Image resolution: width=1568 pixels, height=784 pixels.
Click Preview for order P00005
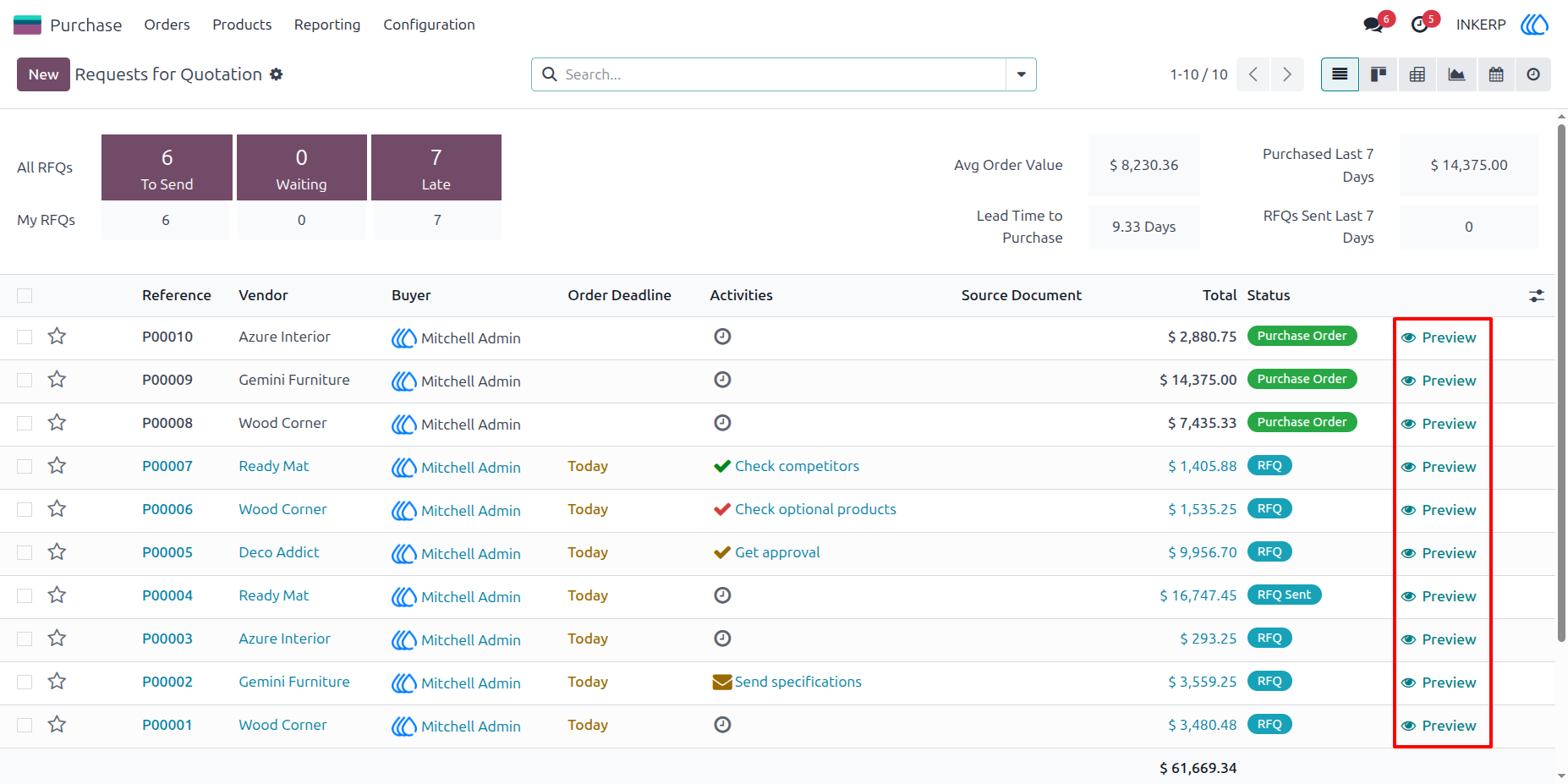(x=1439, y=553)
